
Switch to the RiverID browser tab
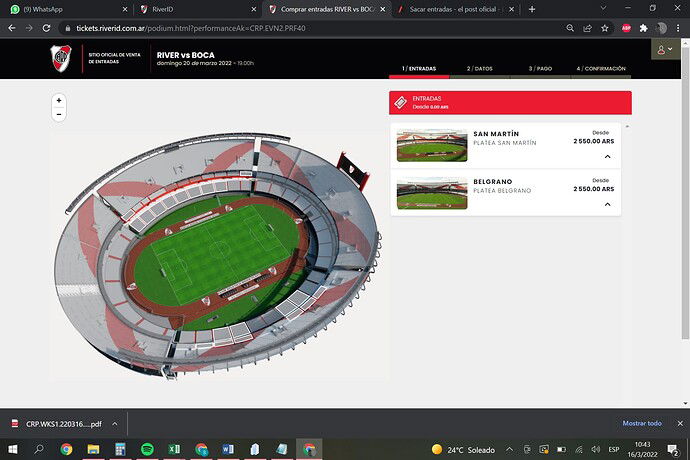pyautogui.click(x=190, y=9)
